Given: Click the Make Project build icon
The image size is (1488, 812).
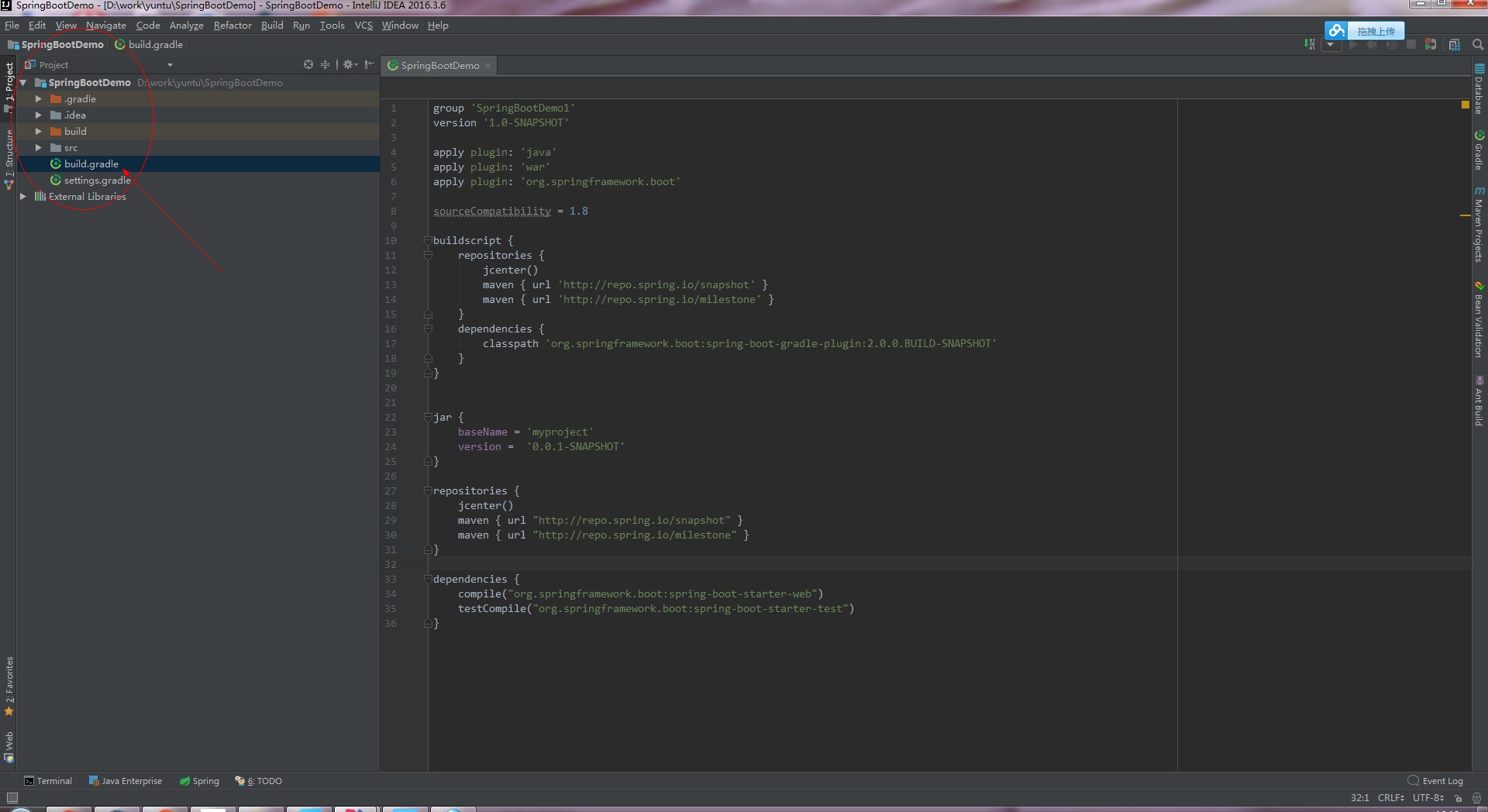Looking at the screenshot, I should 1309,44.
